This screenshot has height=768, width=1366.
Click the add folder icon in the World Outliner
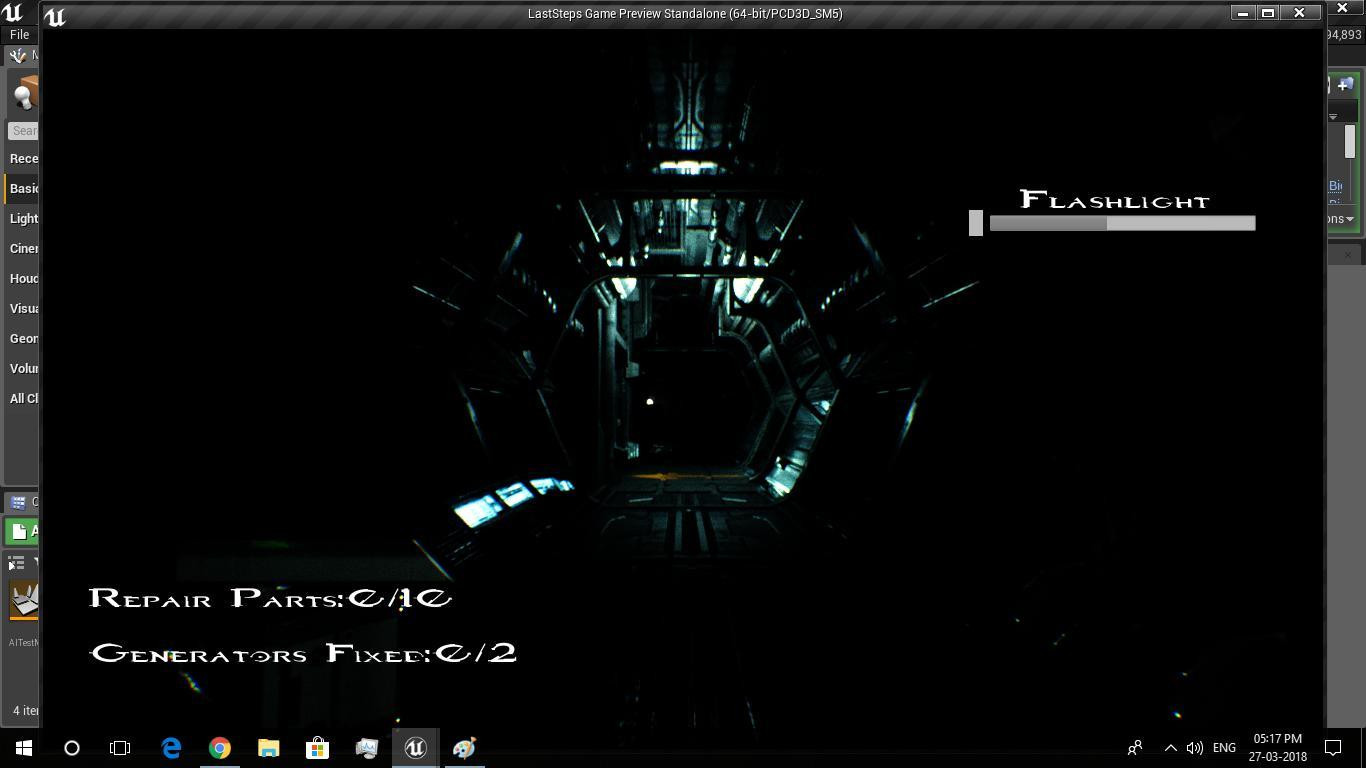tap(1345, 85)
